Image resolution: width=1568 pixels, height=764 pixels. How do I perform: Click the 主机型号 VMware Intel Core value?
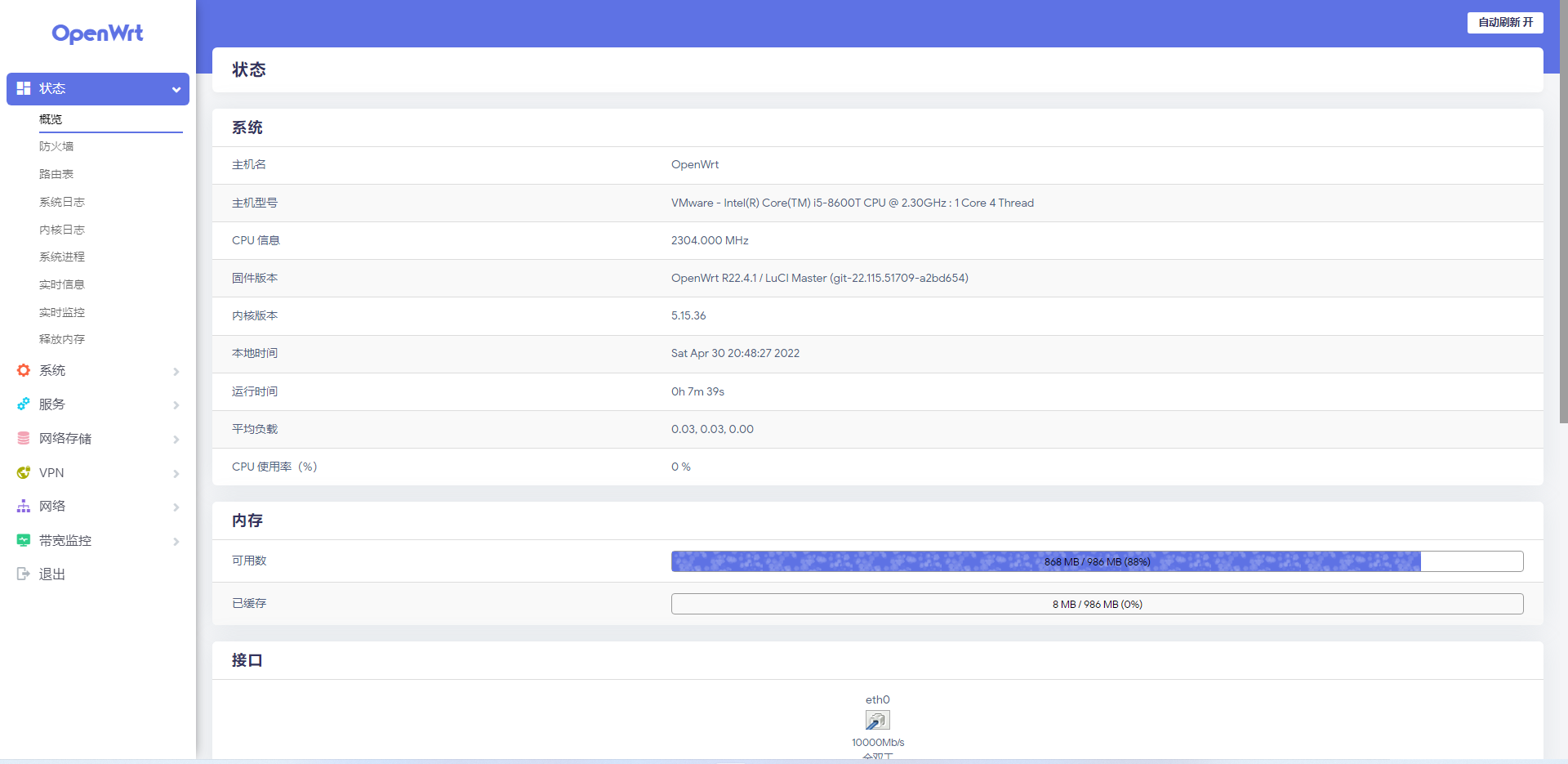click(853, 203)
